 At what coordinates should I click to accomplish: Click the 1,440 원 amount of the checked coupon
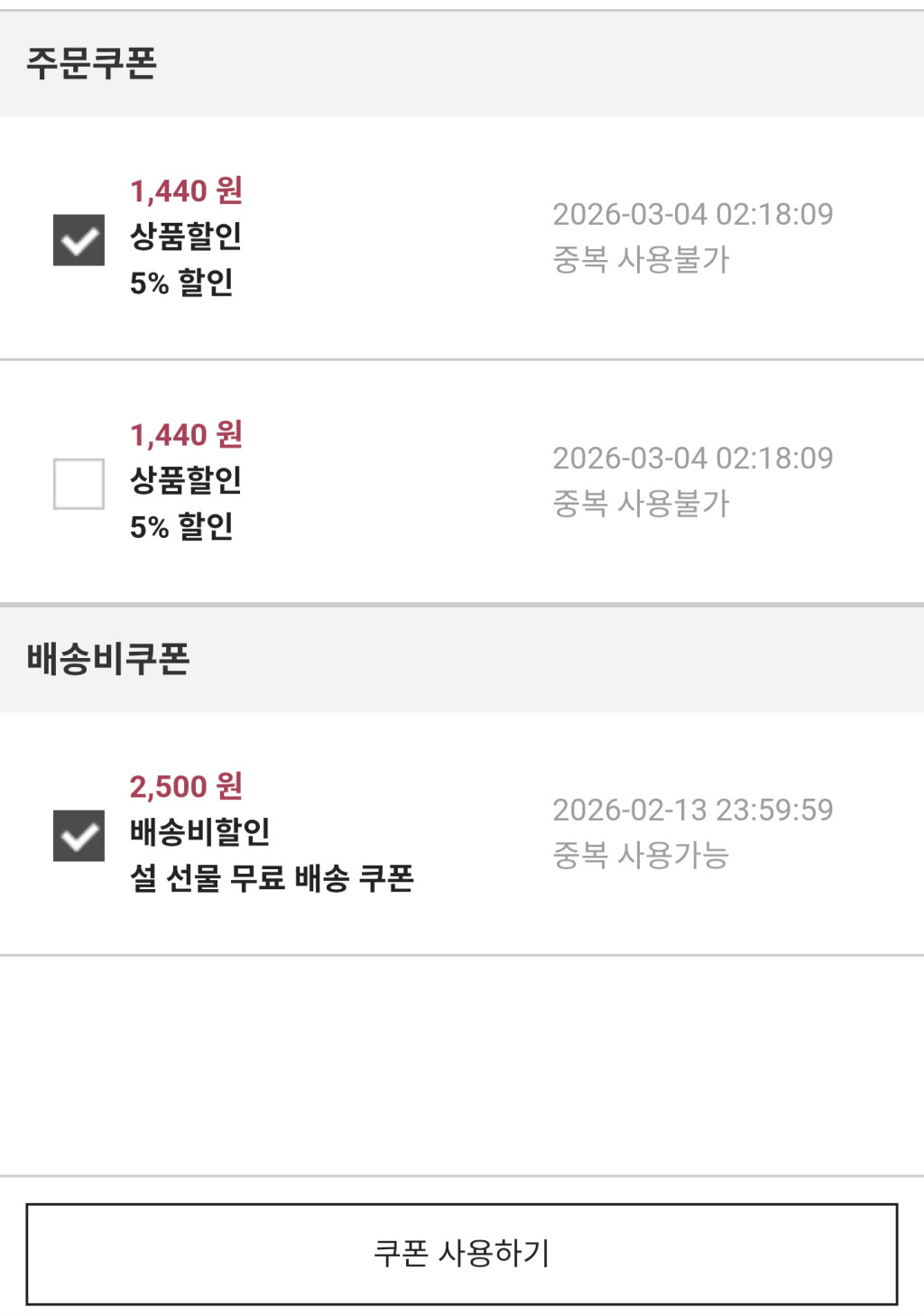click(186, 190)
